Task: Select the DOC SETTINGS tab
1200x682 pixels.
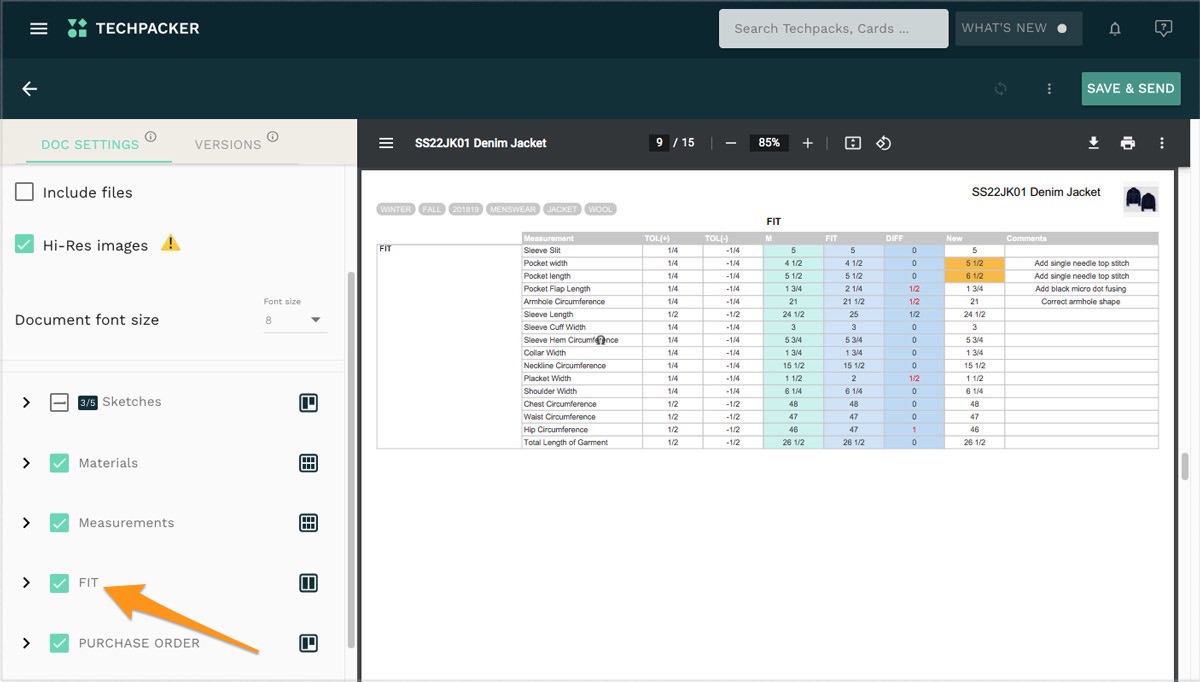Action: [x=90, y=144]
